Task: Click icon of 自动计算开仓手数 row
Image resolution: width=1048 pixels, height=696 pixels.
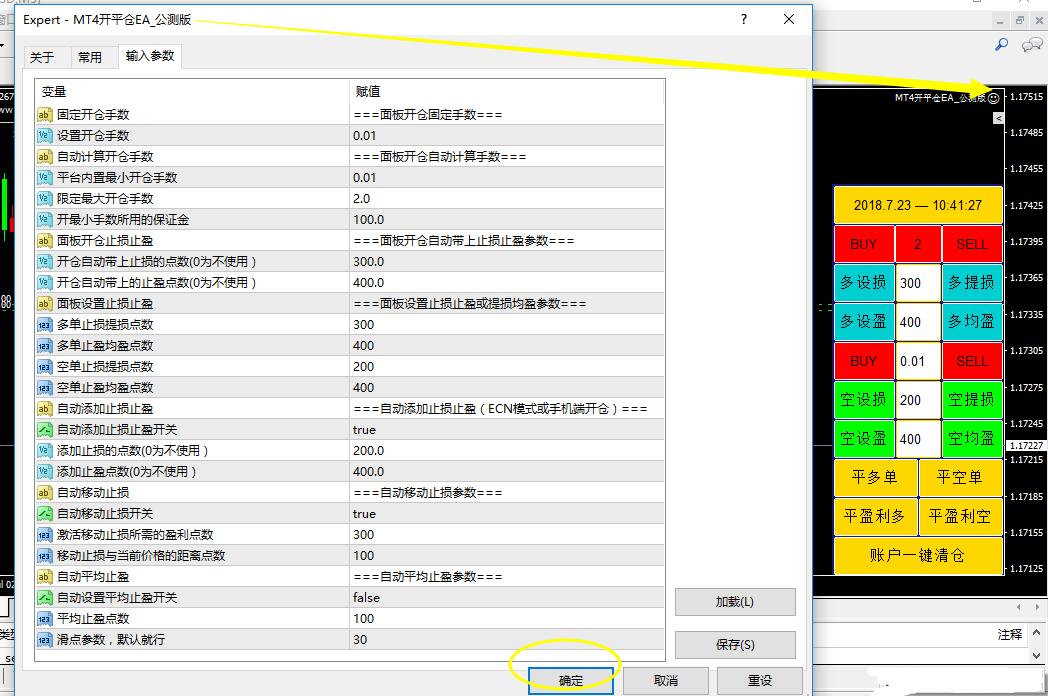Action: click(45, 157)
